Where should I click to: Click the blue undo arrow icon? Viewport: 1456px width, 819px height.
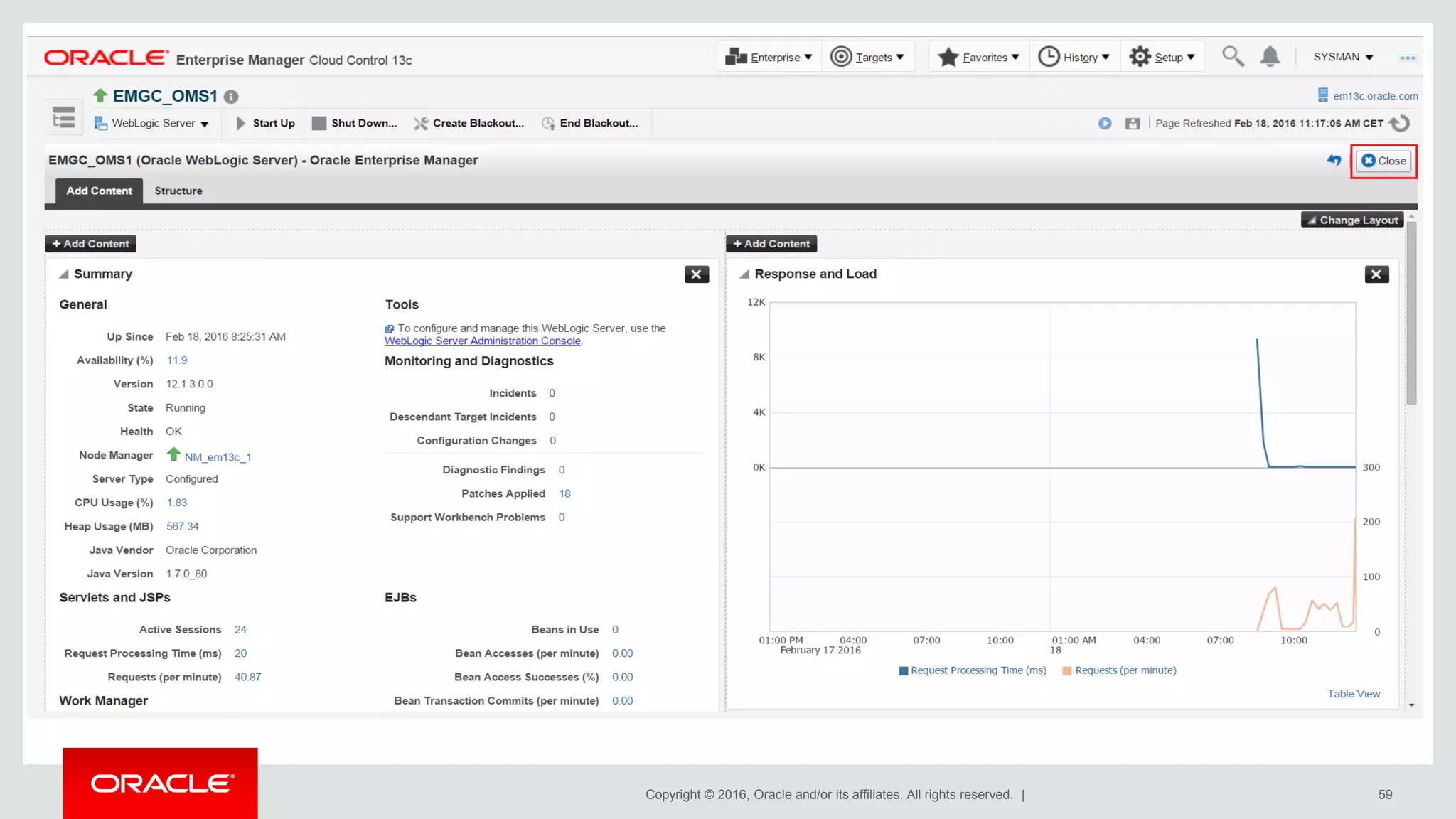(1334, 161)
